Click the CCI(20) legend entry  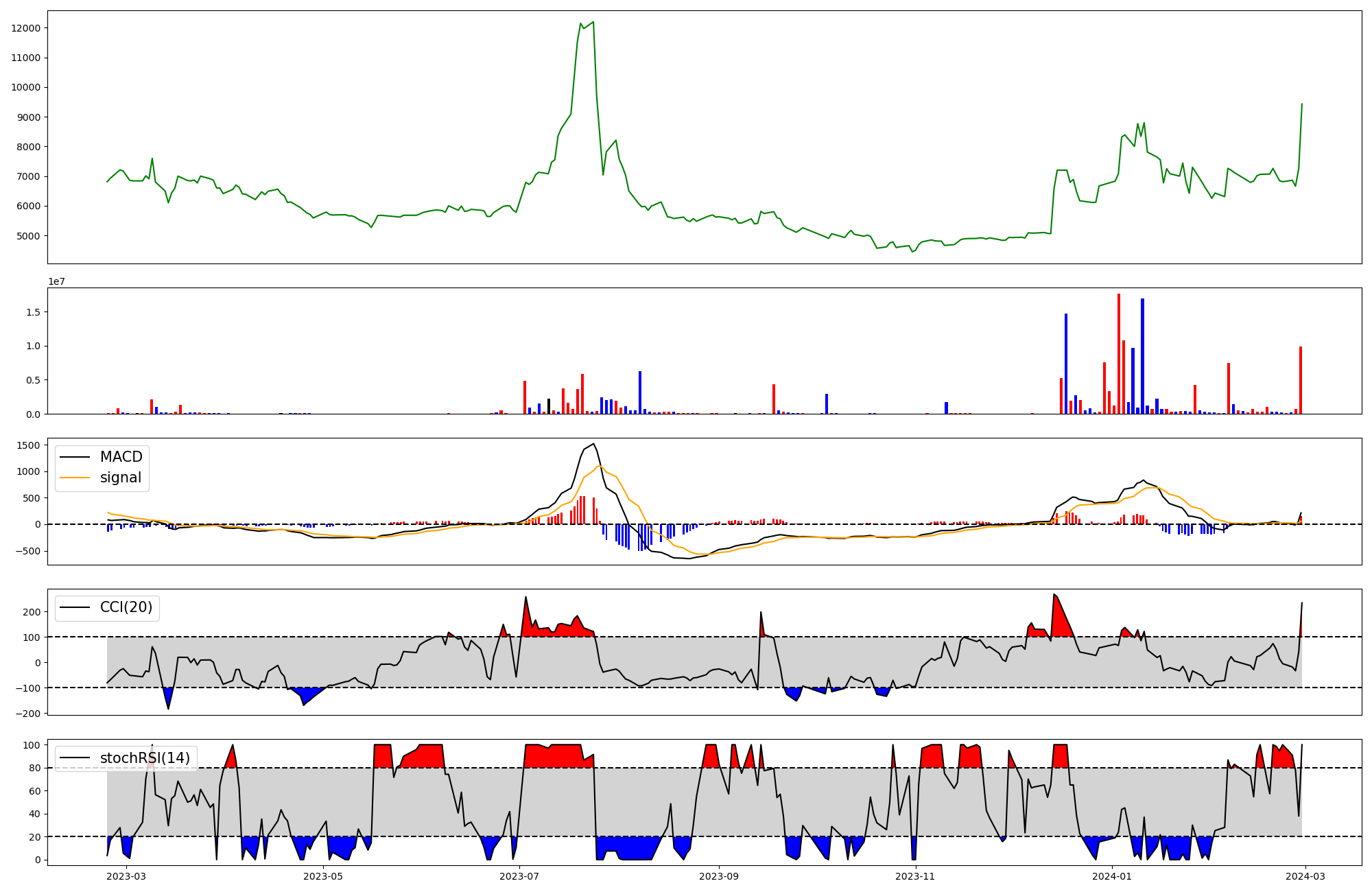click(126, 607)
